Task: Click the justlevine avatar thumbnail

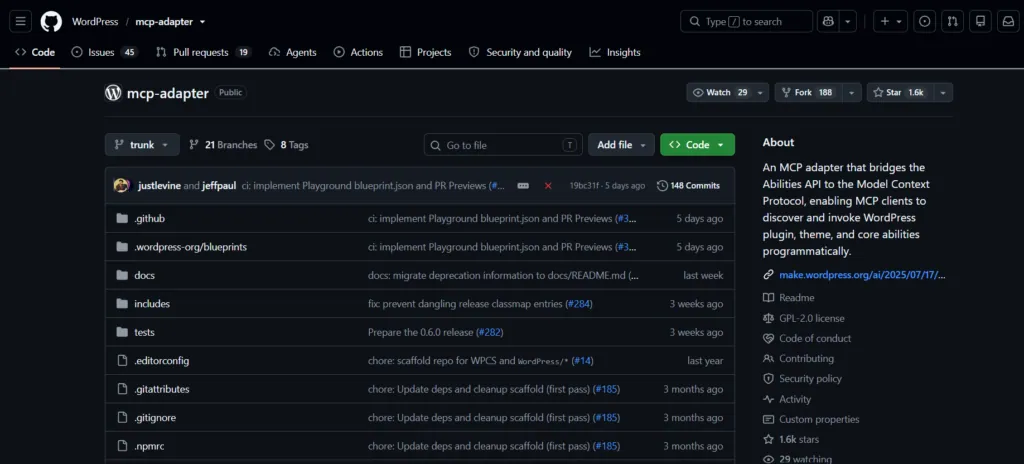Action: (121, 186)
